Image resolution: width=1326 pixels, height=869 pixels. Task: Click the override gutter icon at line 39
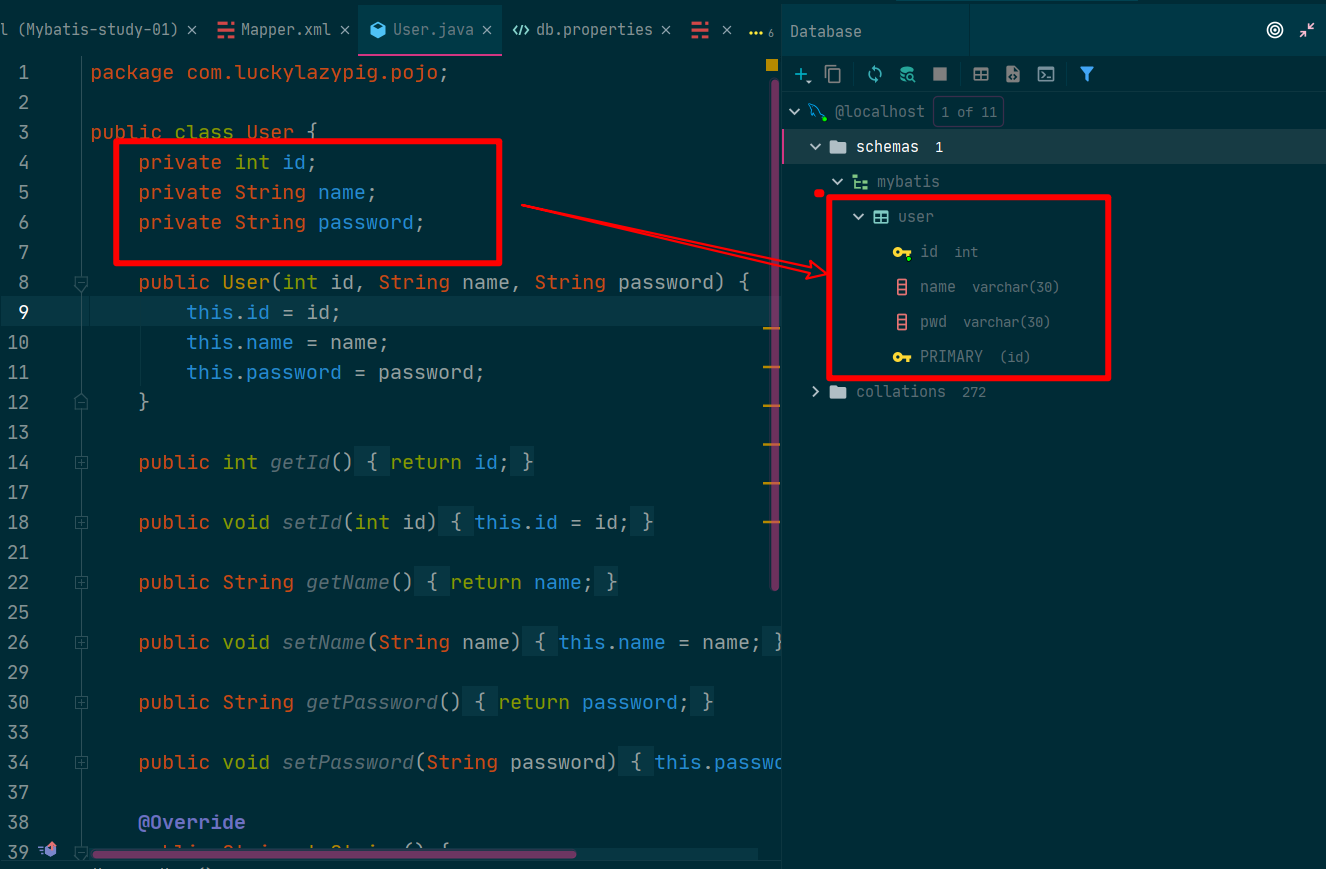[x=48, y=850]
